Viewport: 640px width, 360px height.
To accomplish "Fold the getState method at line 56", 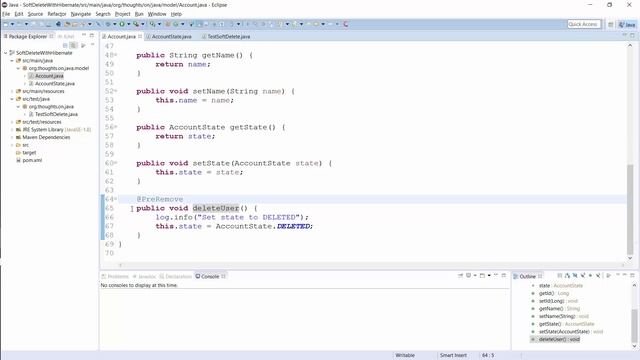I will point(116,127).
